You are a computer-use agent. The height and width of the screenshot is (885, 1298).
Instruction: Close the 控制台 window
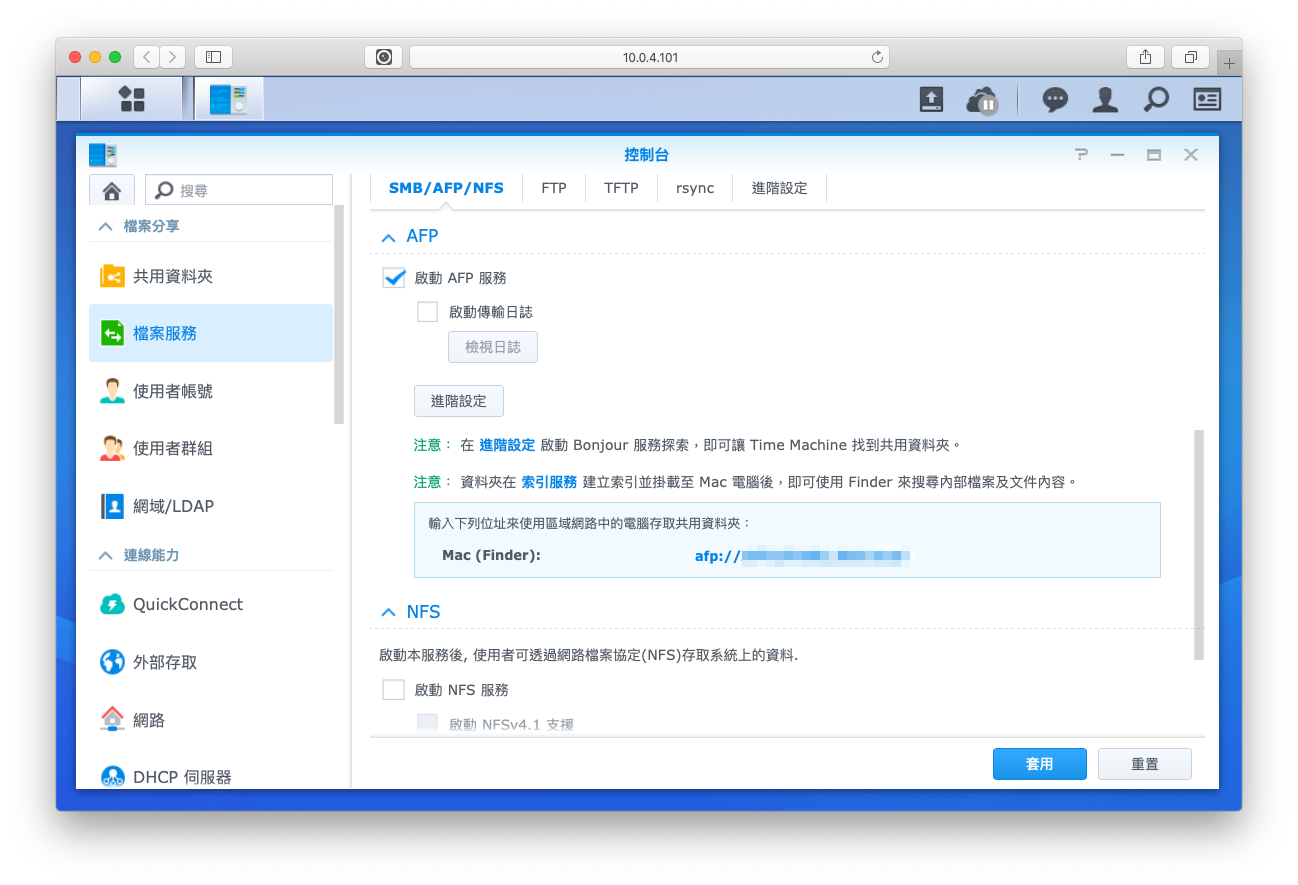click(x=1191, y=155)
